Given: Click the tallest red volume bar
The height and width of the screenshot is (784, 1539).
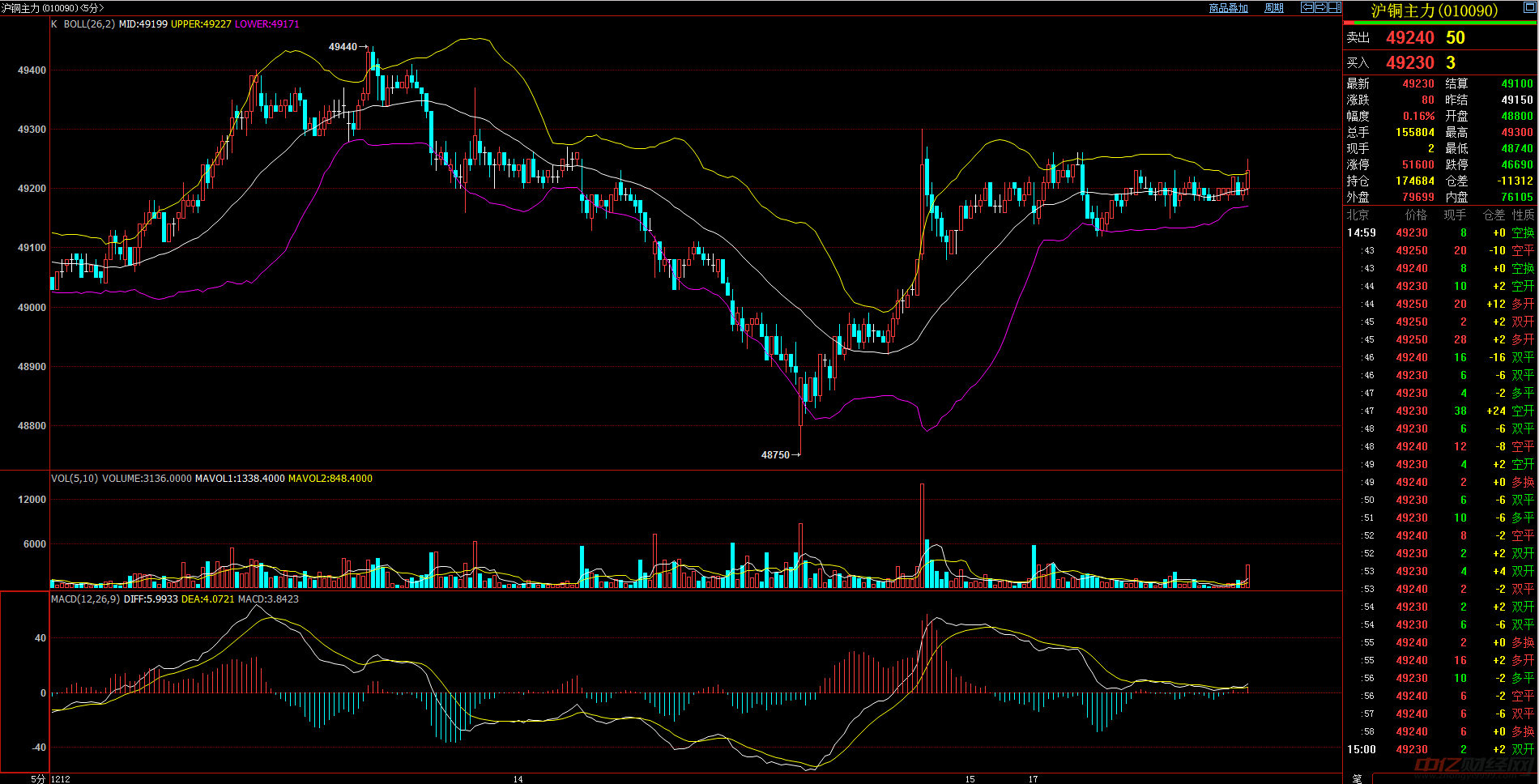Looking at the screenshot, I should 922,535.
